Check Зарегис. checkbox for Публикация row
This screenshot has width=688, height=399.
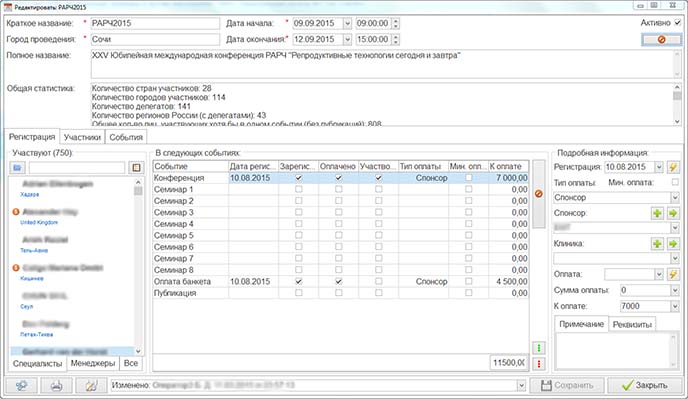point(298,293)
